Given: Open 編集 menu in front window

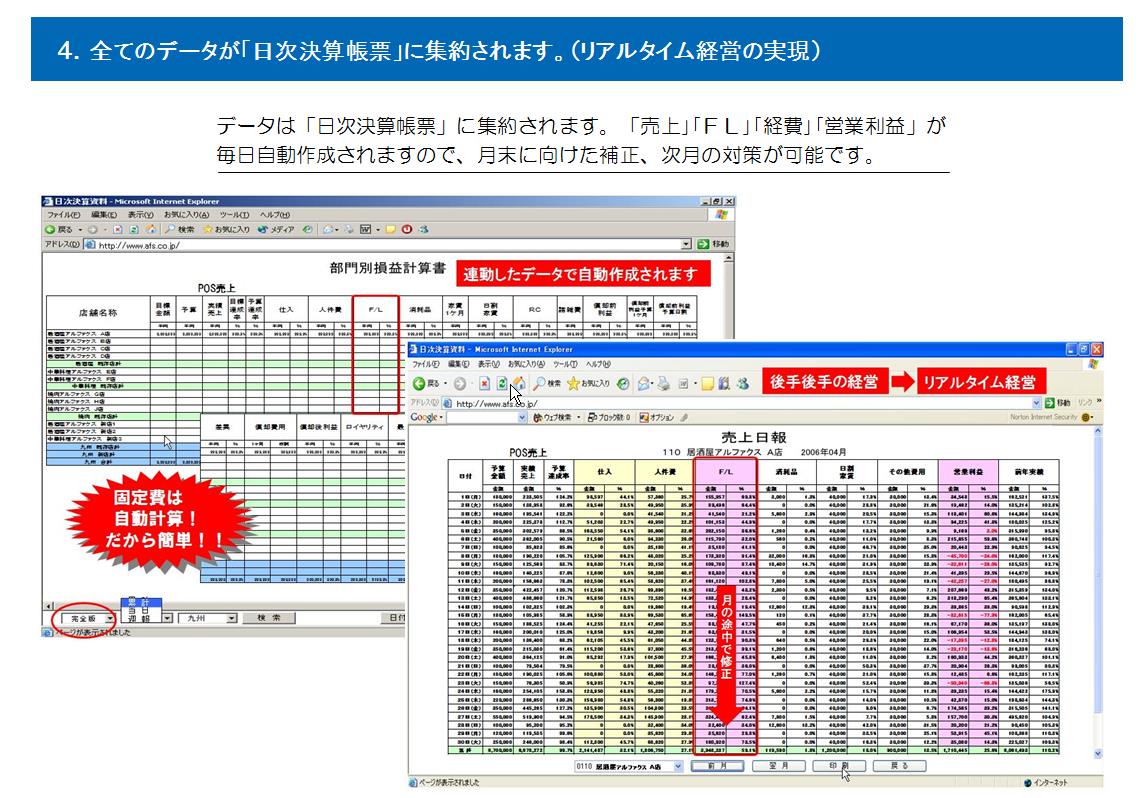Looking at the screenshot, I should (x=459, y=364).
